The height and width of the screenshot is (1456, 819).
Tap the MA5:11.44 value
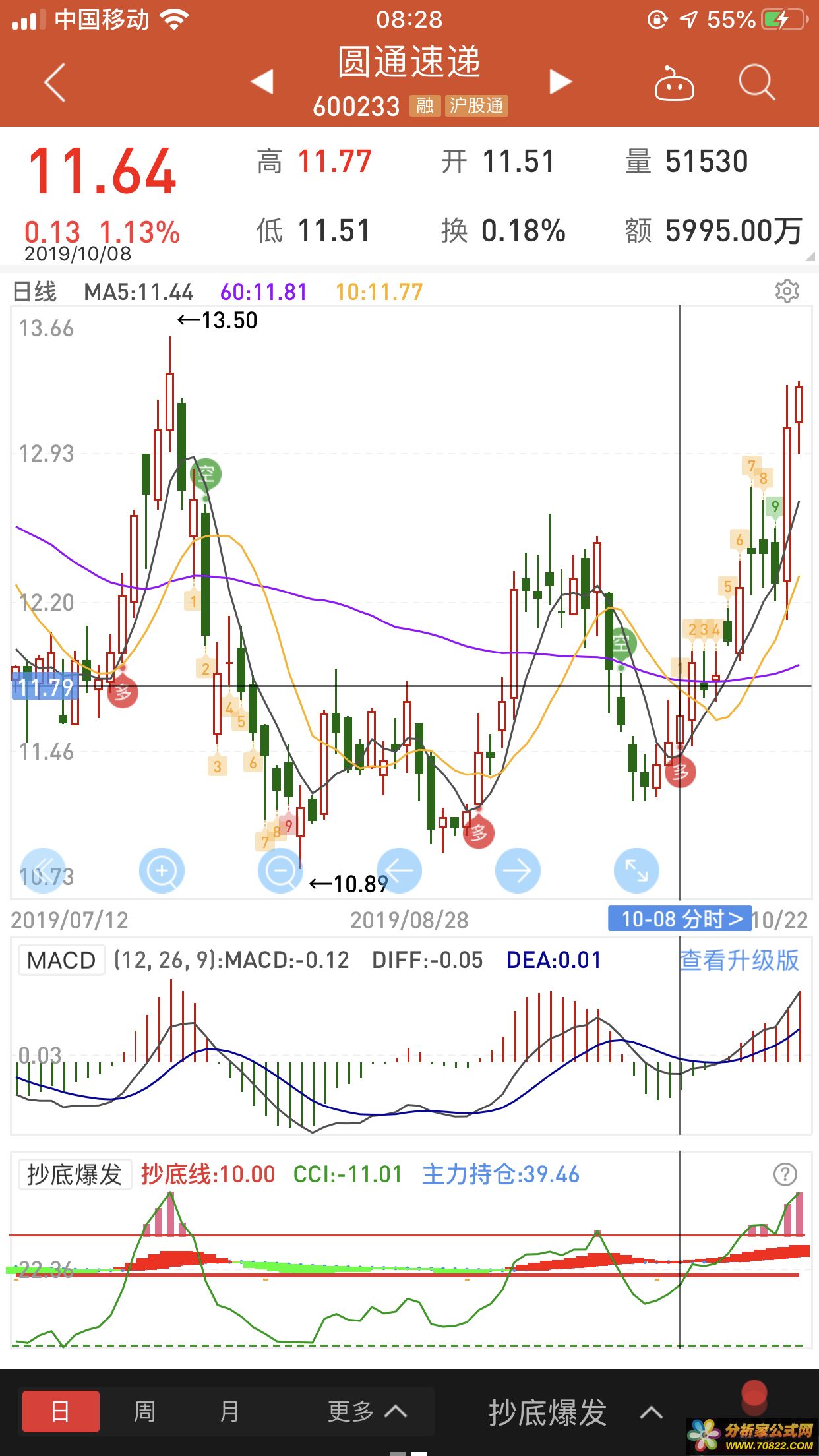tap(138, 291)
